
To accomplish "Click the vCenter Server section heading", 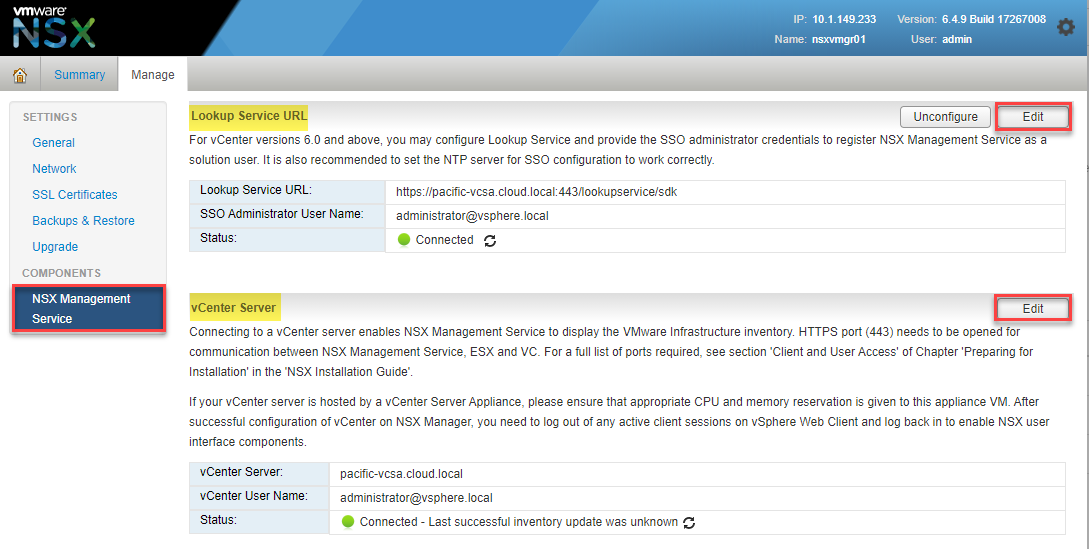I will point(233,308).
